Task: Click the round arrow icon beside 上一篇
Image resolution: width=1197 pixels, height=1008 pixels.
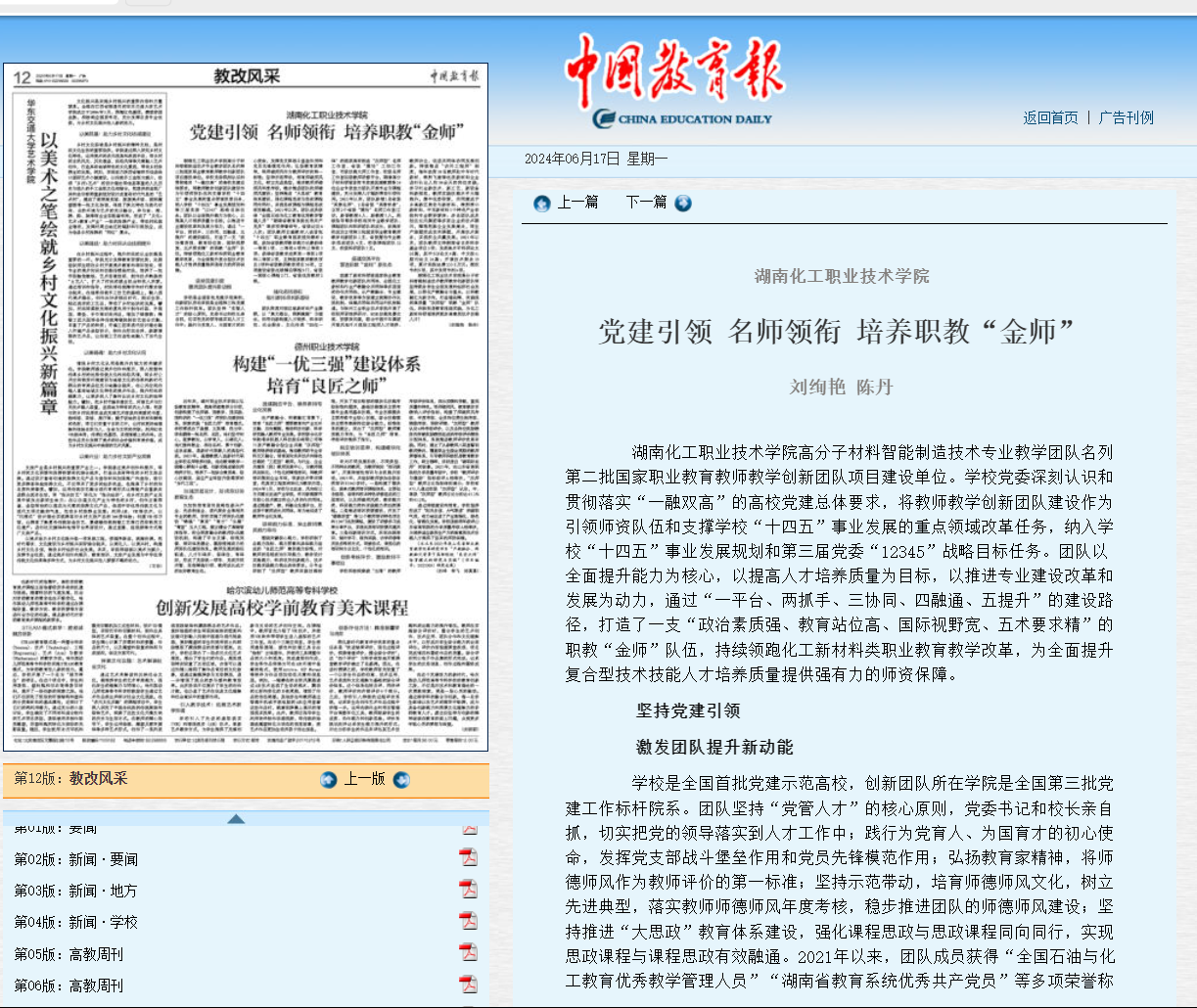Action: 542,203
